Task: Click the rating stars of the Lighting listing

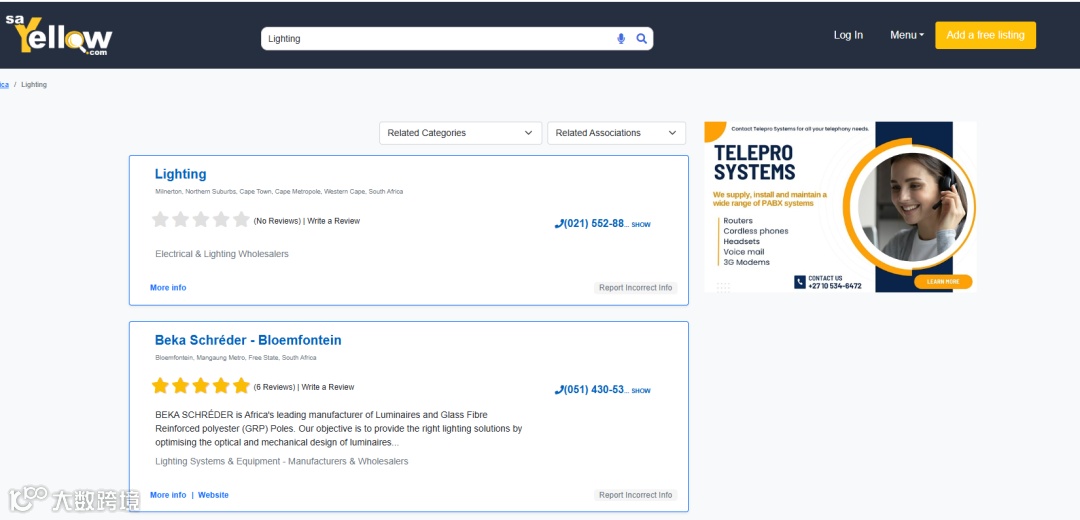Action: [200, 220]
